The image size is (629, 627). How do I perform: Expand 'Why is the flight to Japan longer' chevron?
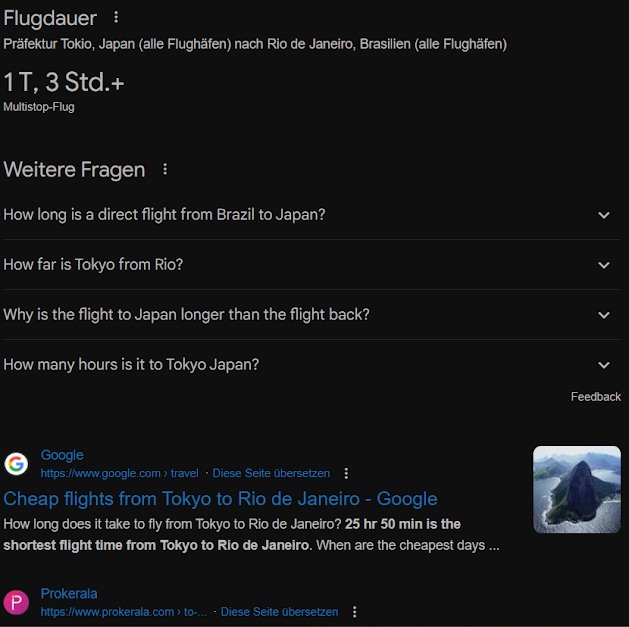(x=604, y=315)
